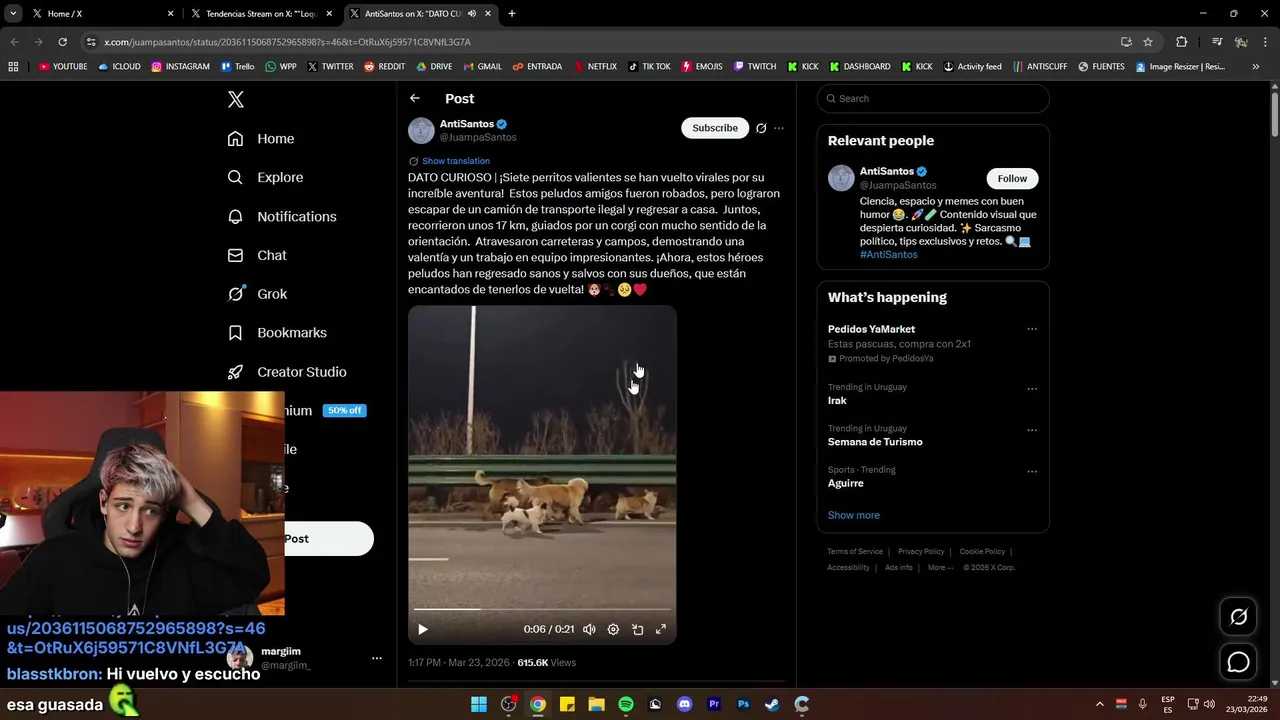Open the Irak trending topic
The image size is (1280, 720).
tap(837, 400)
